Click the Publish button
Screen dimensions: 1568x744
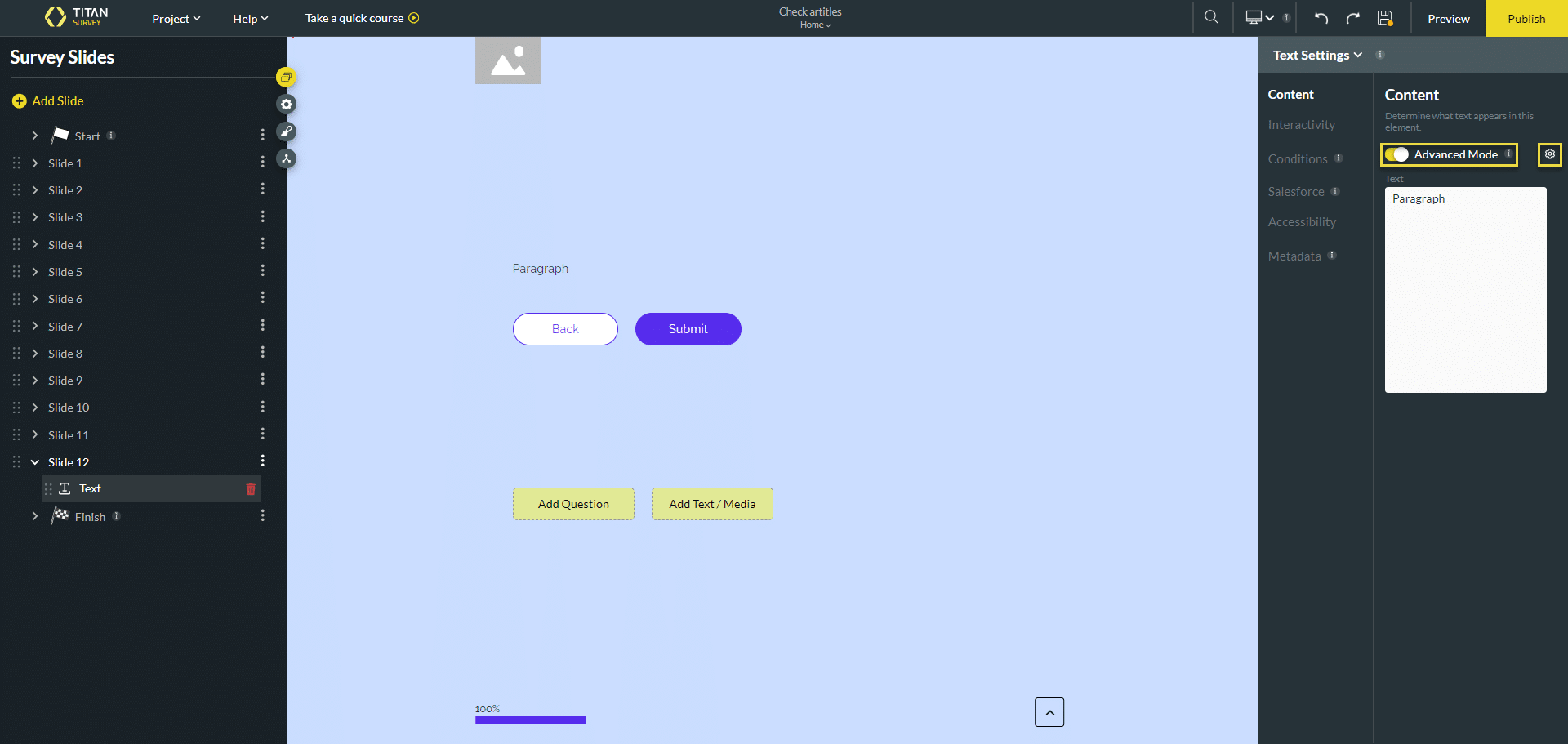coord(1526,19)
